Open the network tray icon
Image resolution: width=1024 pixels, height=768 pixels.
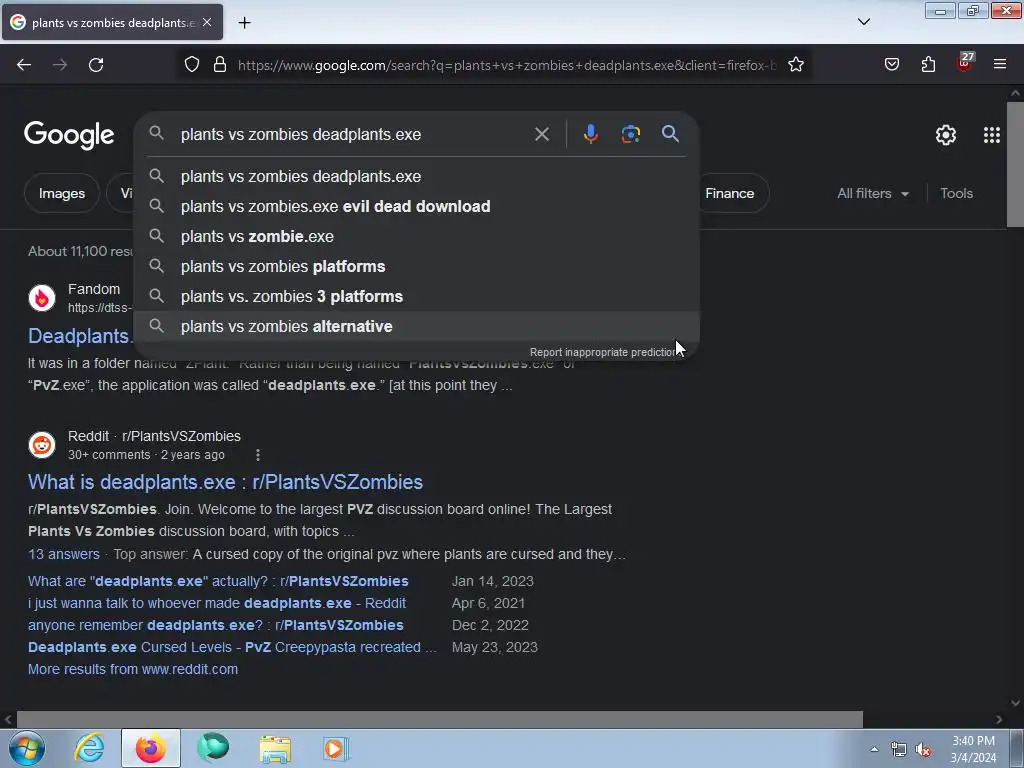click(x=899, y=750)
